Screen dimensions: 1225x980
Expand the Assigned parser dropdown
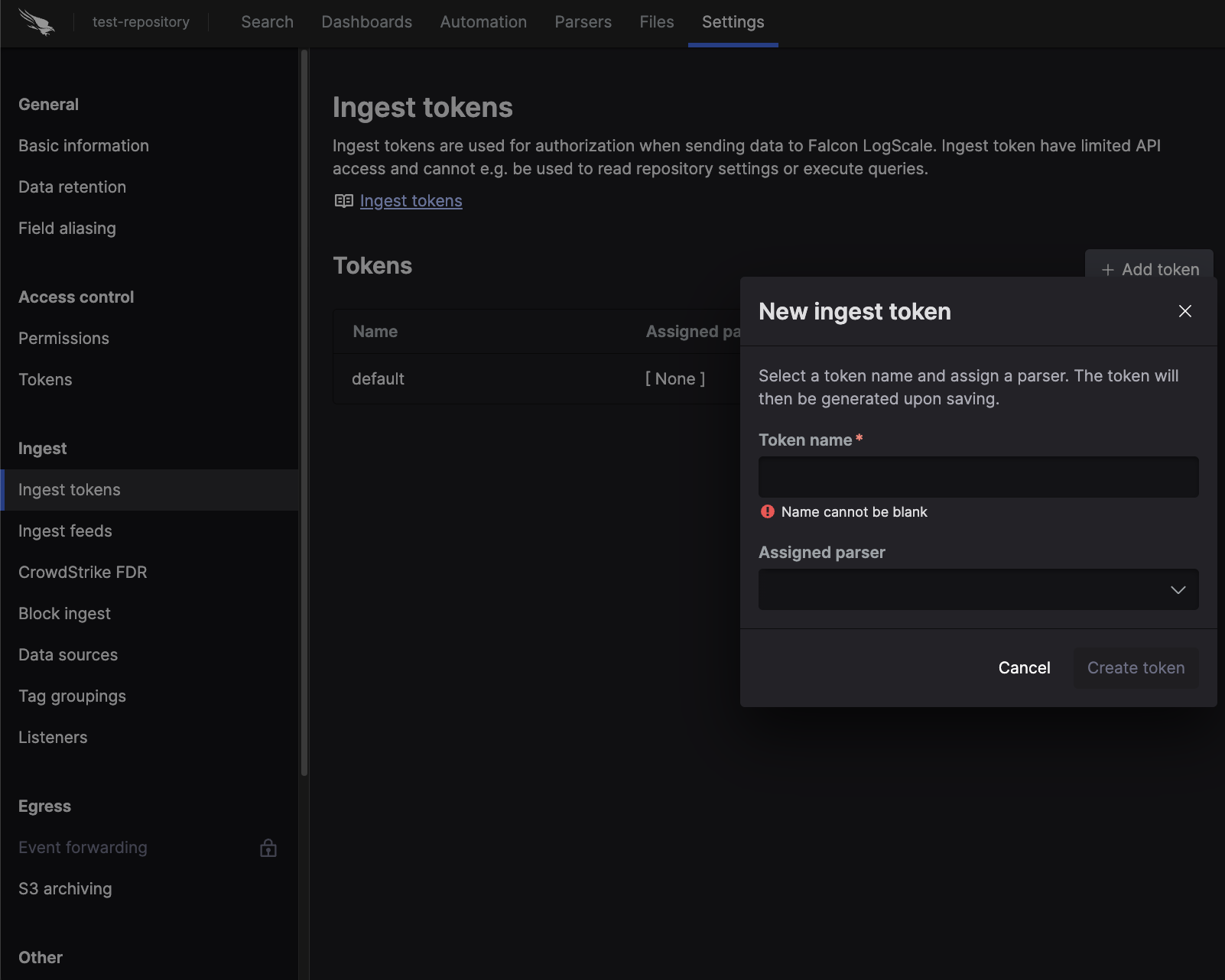tap(978, 589)
